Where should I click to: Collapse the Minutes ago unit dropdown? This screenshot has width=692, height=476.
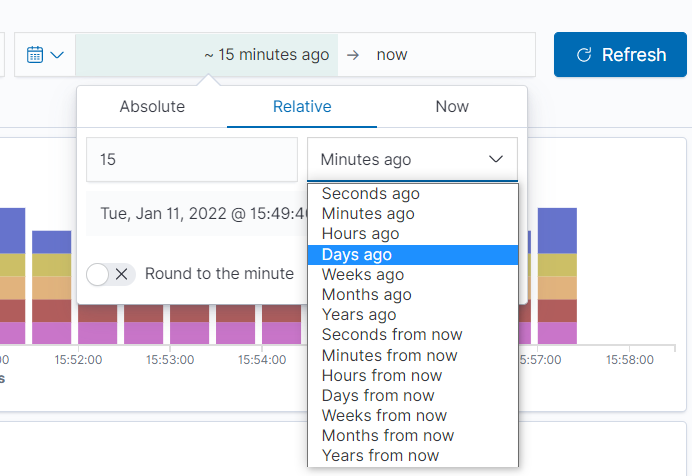412,160
